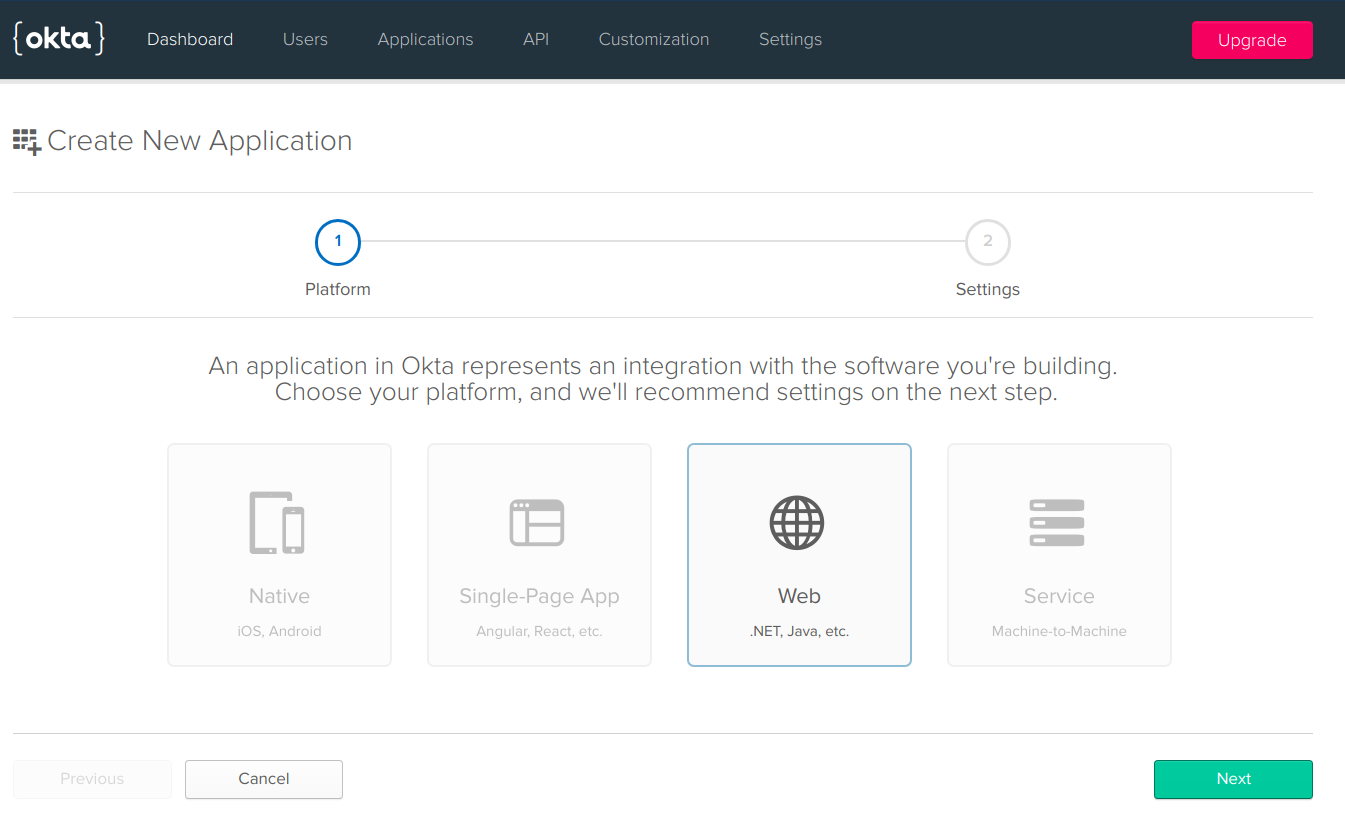
Task: Click the '.NET, Java, etc.' subtitle
Action: pyautogui.click(x=799, y=631)
